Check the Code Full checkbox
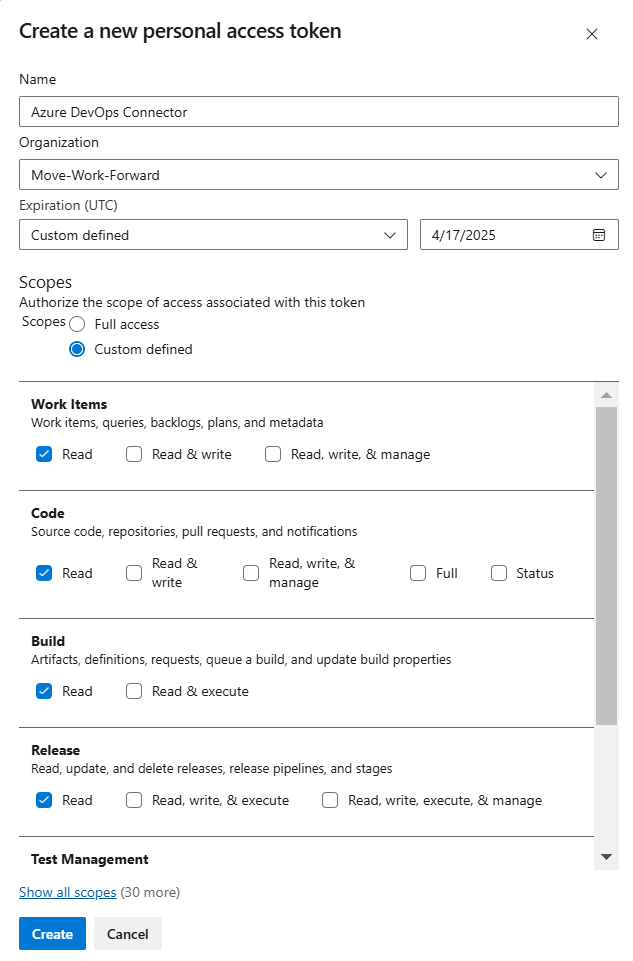The width and height of the screenshot is (633, 961). (418, 573)
